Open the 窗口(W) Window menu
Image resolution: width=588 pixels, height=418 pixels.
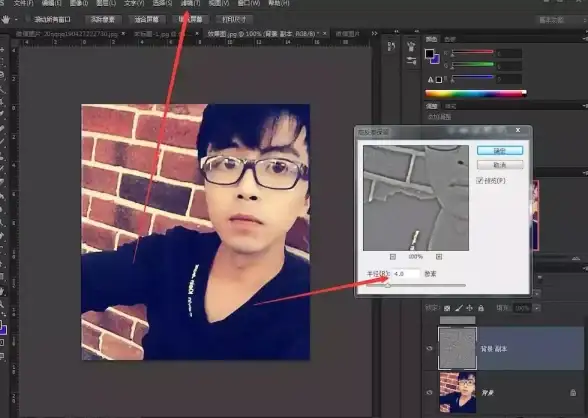249,3
